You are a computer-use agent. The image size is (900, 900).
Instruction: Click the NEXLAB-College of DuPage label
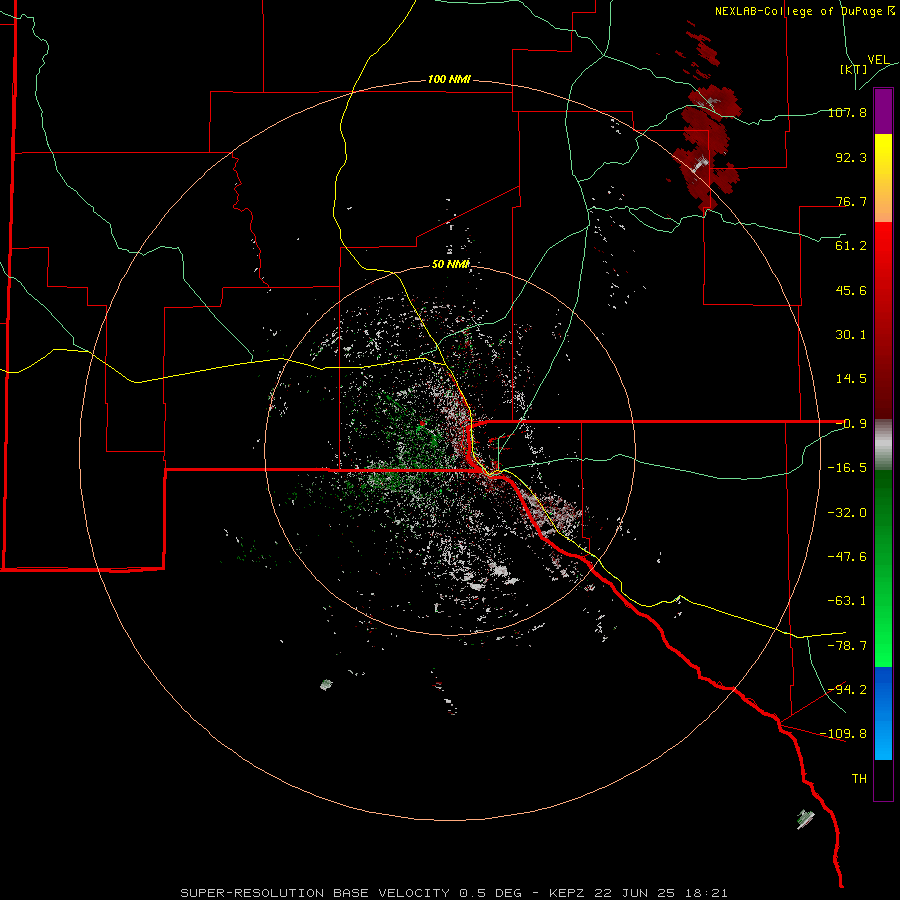(x=805, y=11)
